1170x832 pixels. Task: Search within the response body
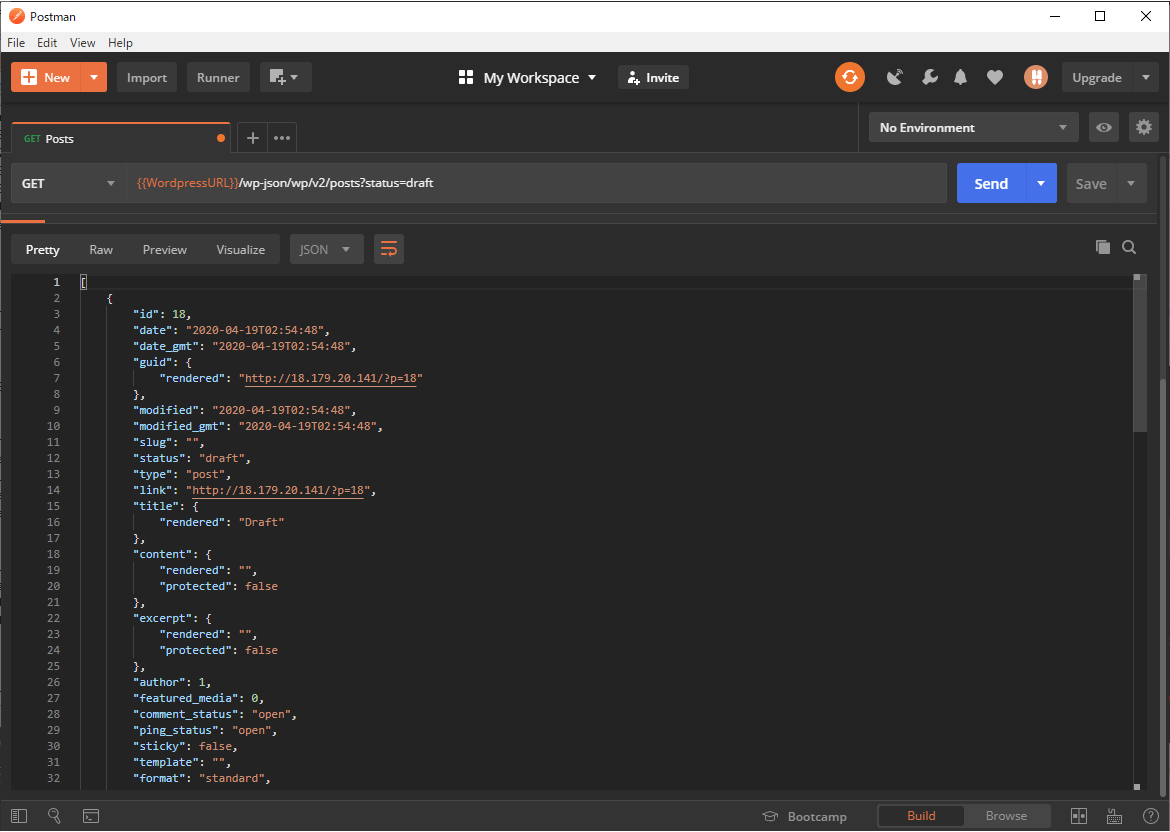point(1129,248)
